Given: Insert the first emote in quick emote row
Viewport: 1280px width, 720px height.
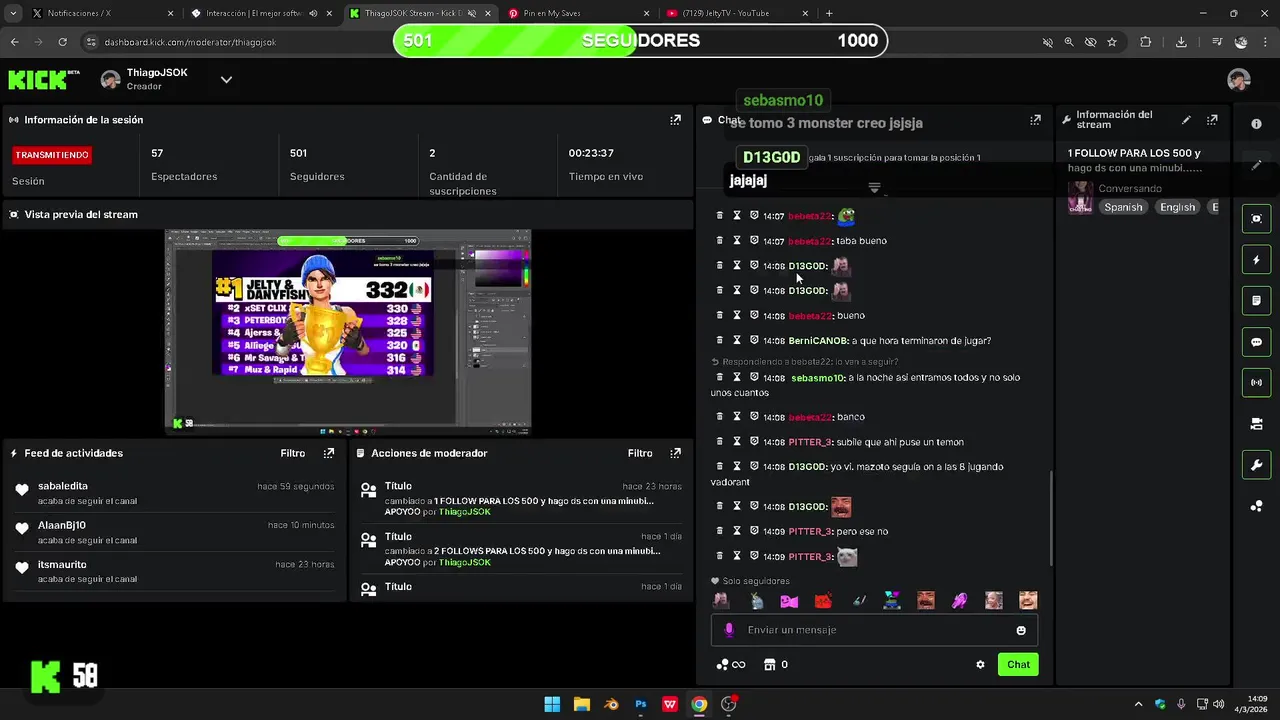Looking at the screenshot, I should (x=721, y=601).
